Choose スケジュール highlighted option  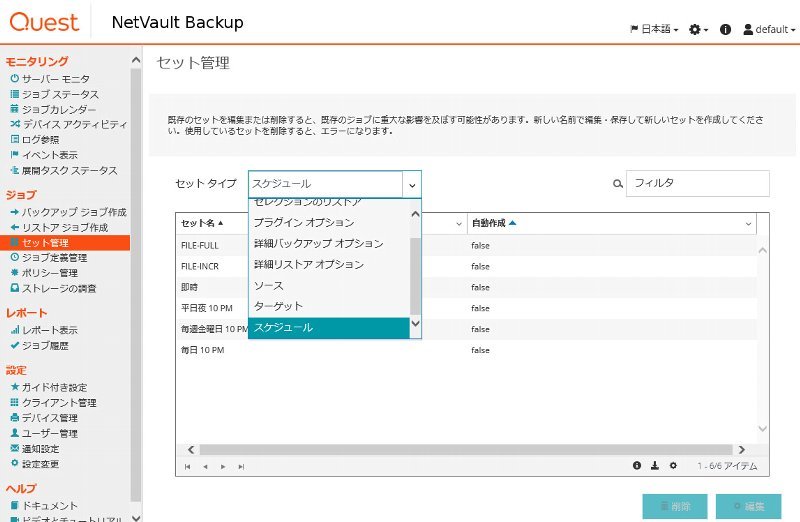tap(329, 328)
